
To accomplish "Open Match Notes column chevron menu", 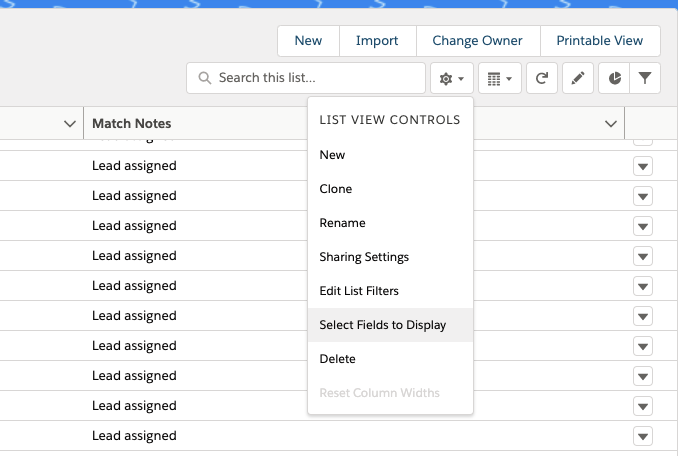I will click(x=611, y=124).
